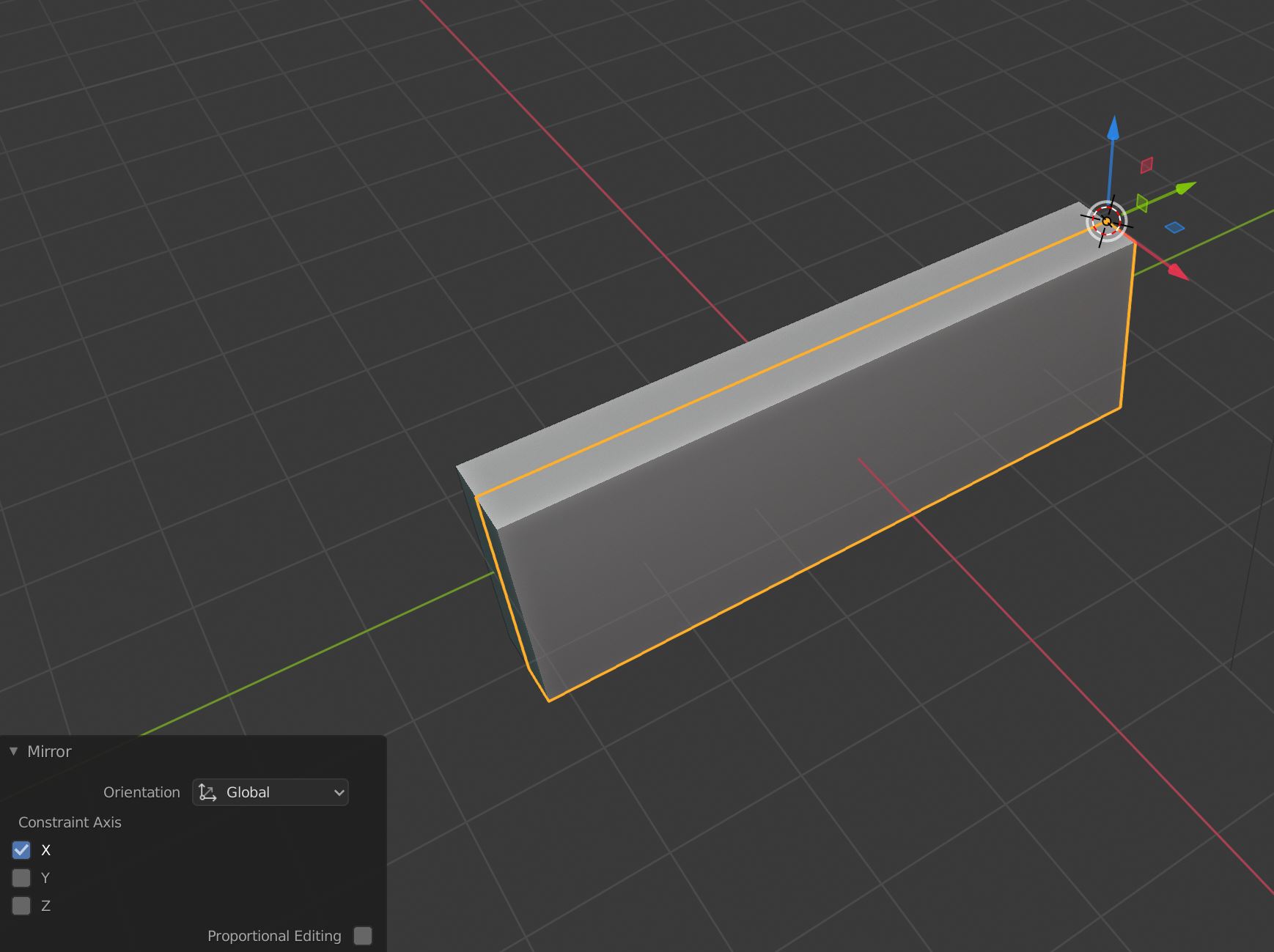
Task: Uncheck the X constraint axis checkbox
Action: pyautogui.click(x=21, y=850)
